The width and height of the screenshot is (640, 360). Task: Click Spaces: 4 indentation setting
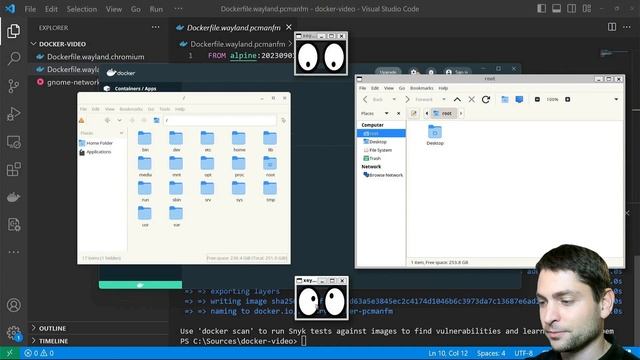tap(491, 353)
